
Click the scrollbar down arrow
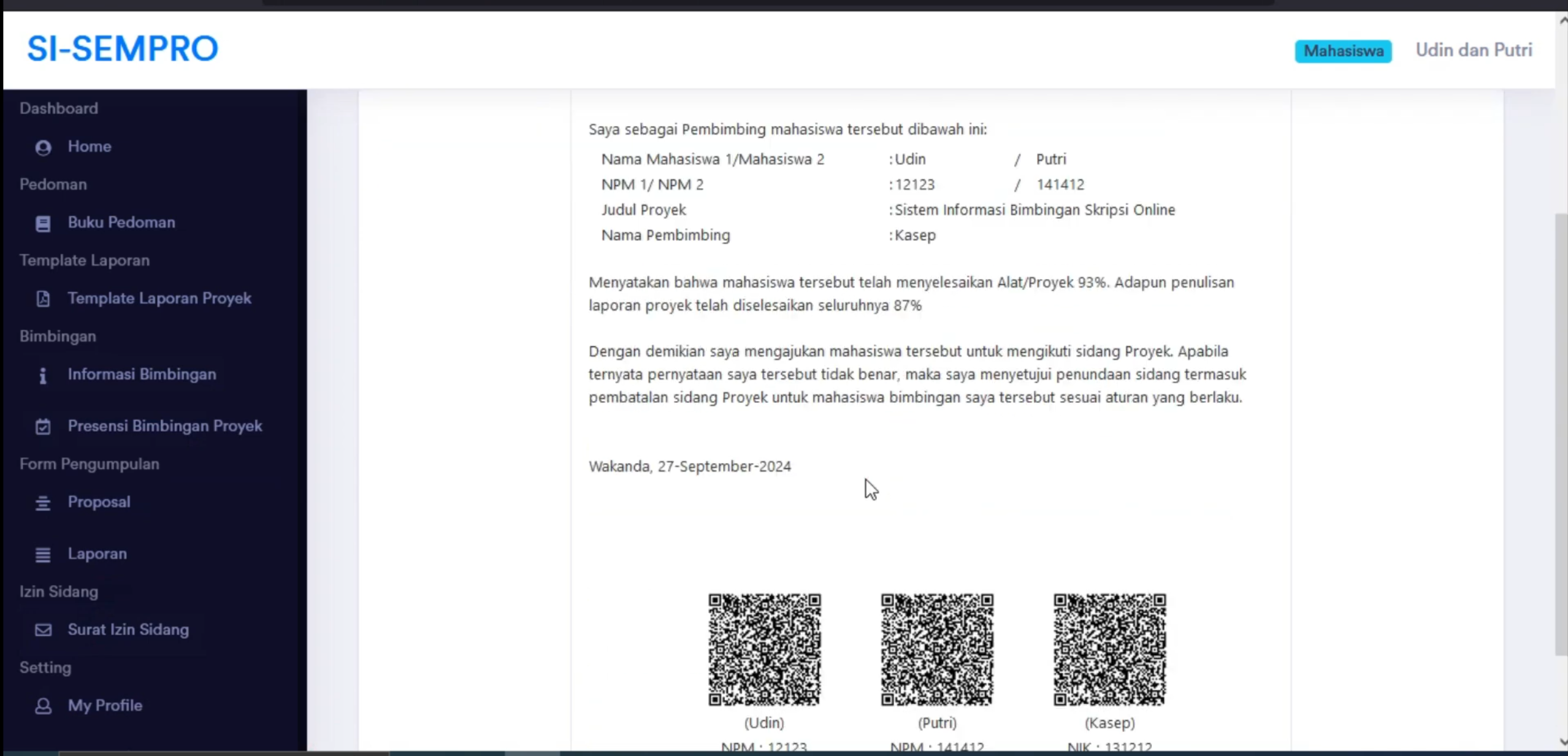point(1562,742)
